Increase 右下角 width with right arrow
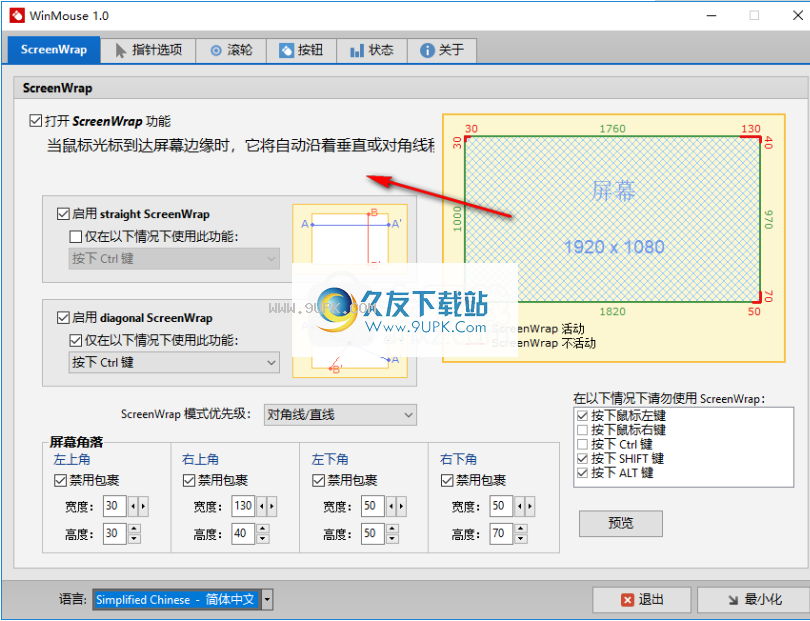The width and height of the screenshot is (810, 621). pyautogui.click(x=530, y=506)
